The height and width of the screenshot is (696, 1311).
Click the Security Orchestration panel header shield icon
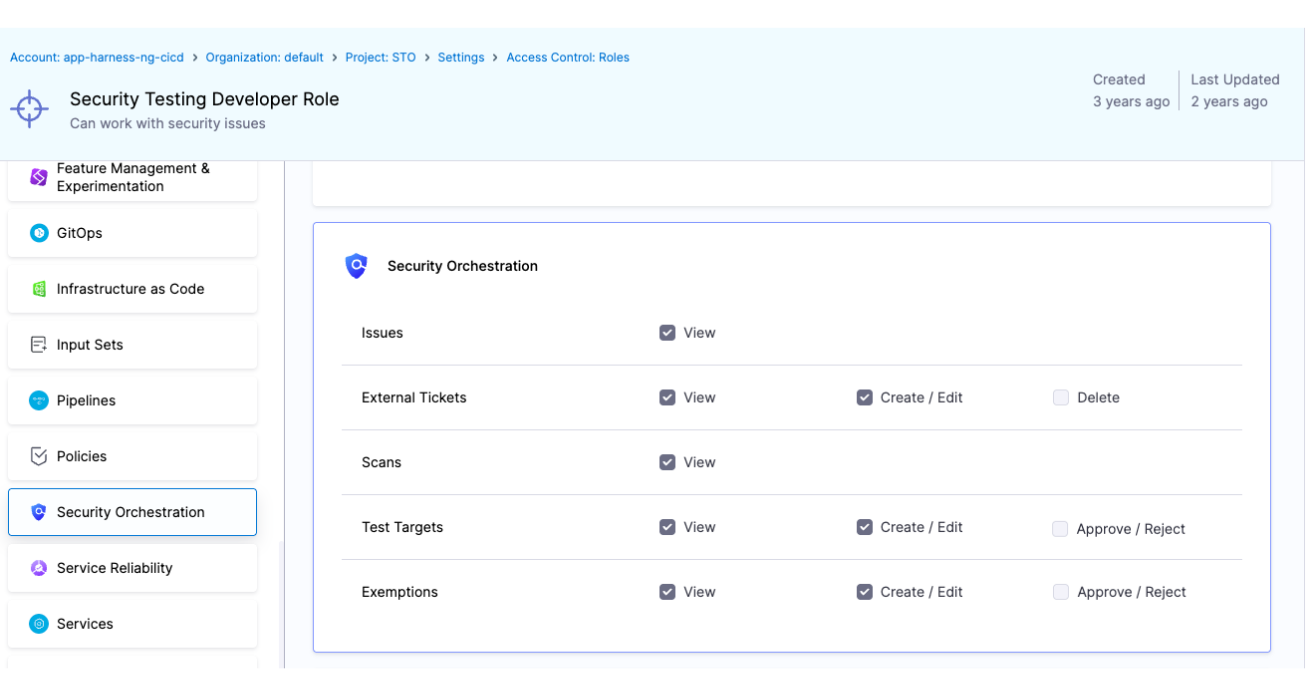tap(356, 266)
